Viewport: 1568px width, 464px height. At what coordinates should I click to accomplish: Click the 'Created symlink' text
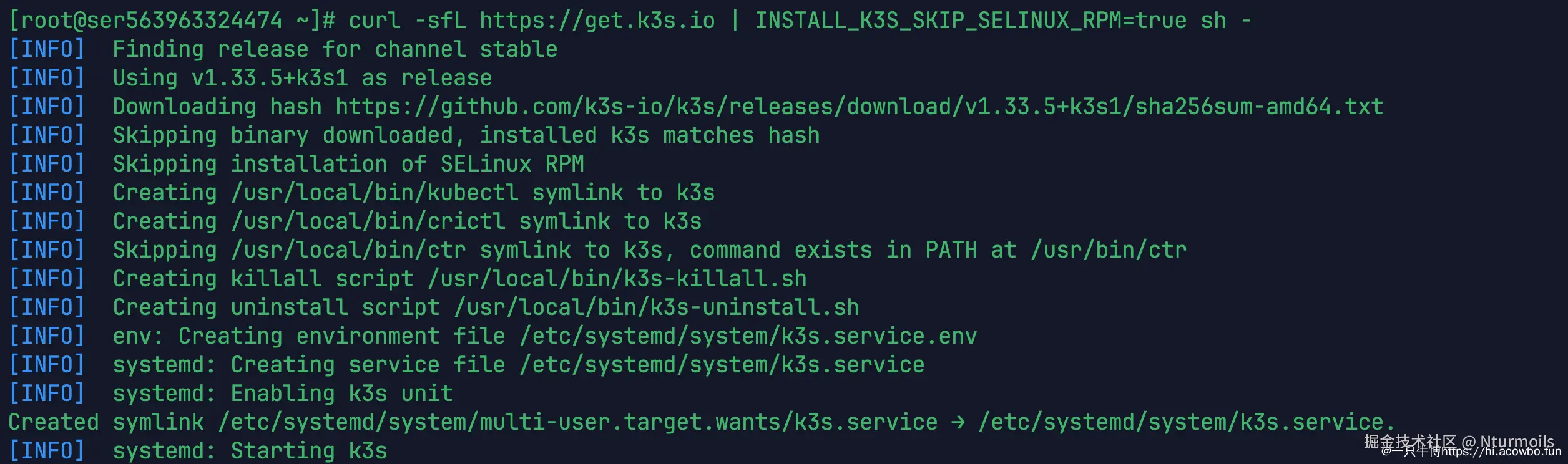[106, 422]
